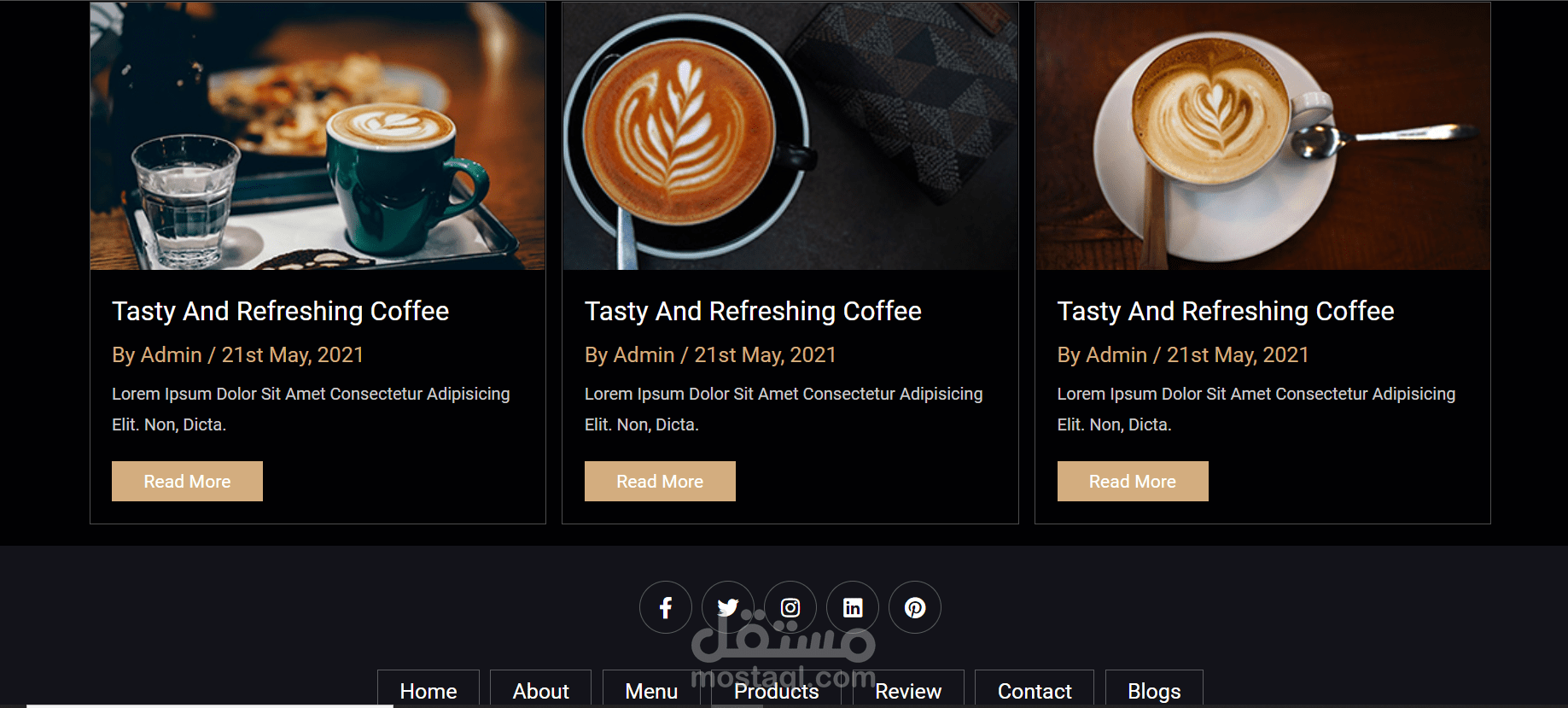
Task: Click Read More on third blog card
Action: click(x=1133, y=481)
